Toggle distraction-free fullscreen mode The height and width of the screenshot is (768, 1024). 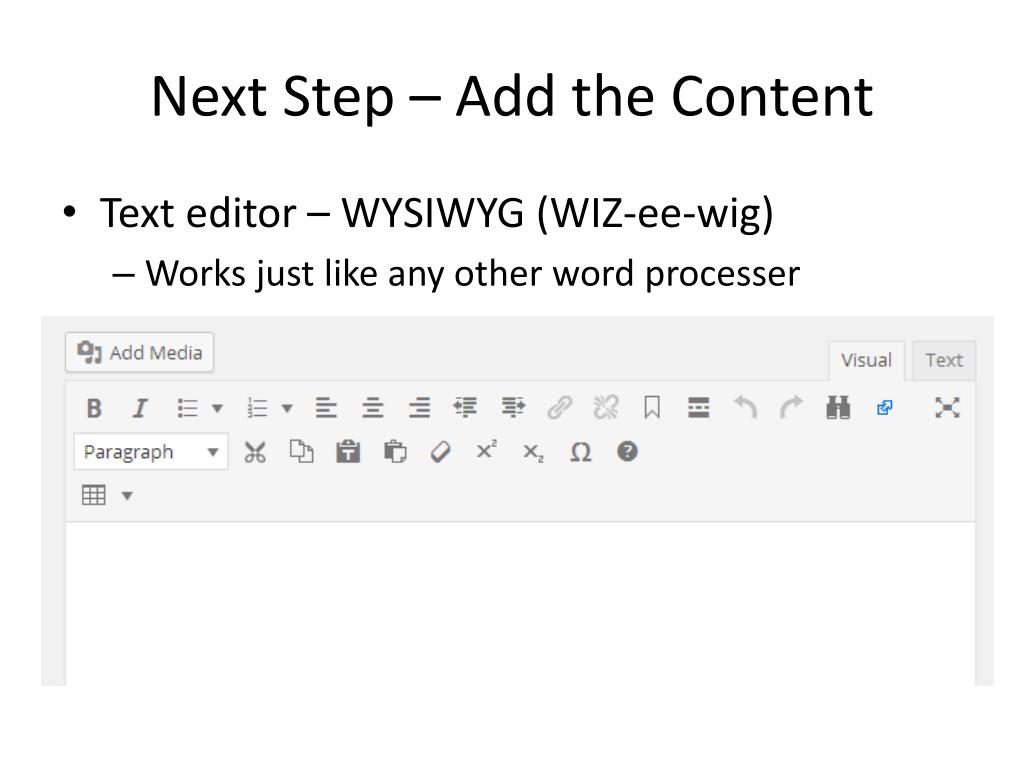point(947,408)
